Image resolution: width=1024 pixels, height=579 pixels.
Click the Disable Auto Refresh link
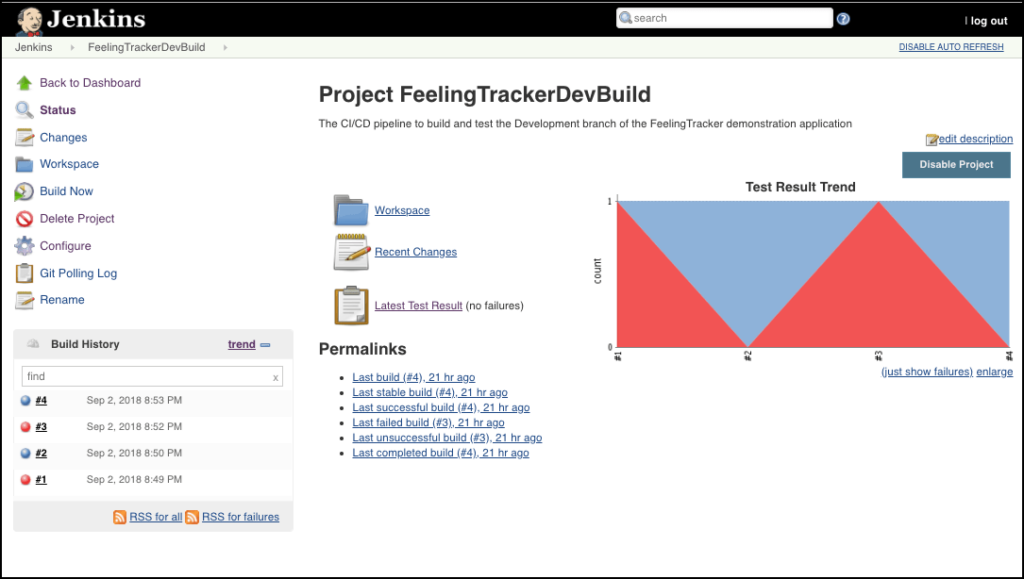pyautogui.click(x=951, y=47)
